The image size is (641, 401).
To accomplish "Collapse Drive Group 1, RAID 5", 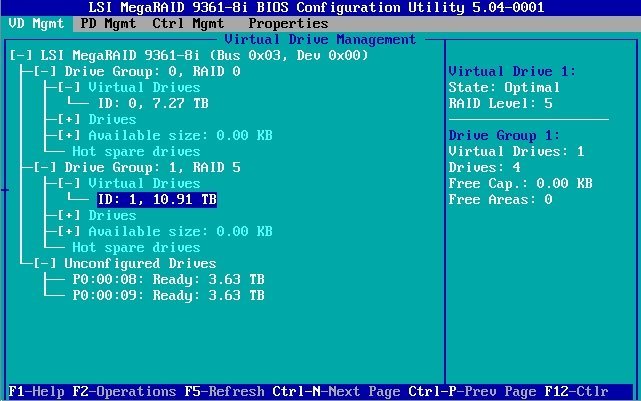I will coord(45,168).
